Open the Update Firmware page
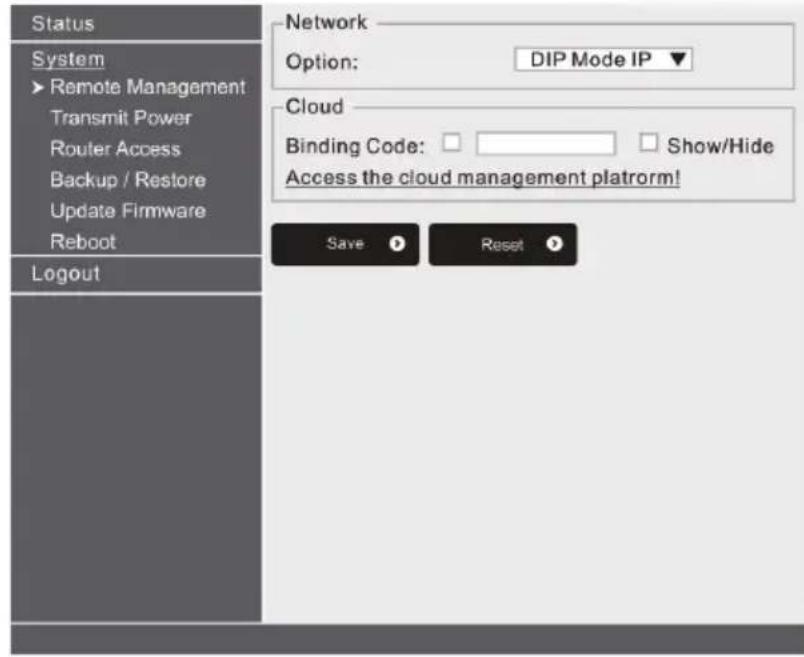This screenshot has width=804, height=657. point(128,211)
